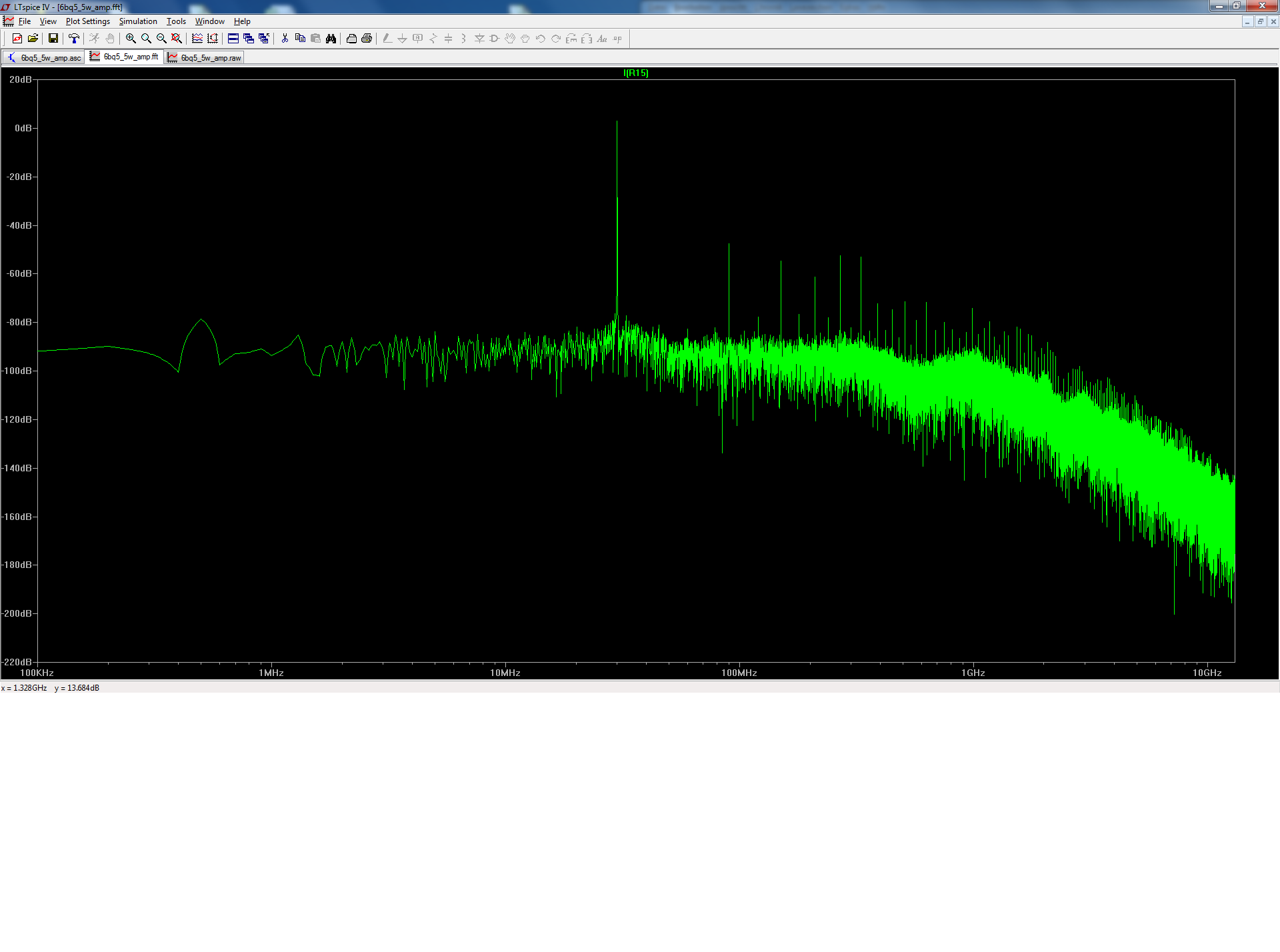
Task: Click the 0dB vertical axis label
Action: [x=23, y=128]
